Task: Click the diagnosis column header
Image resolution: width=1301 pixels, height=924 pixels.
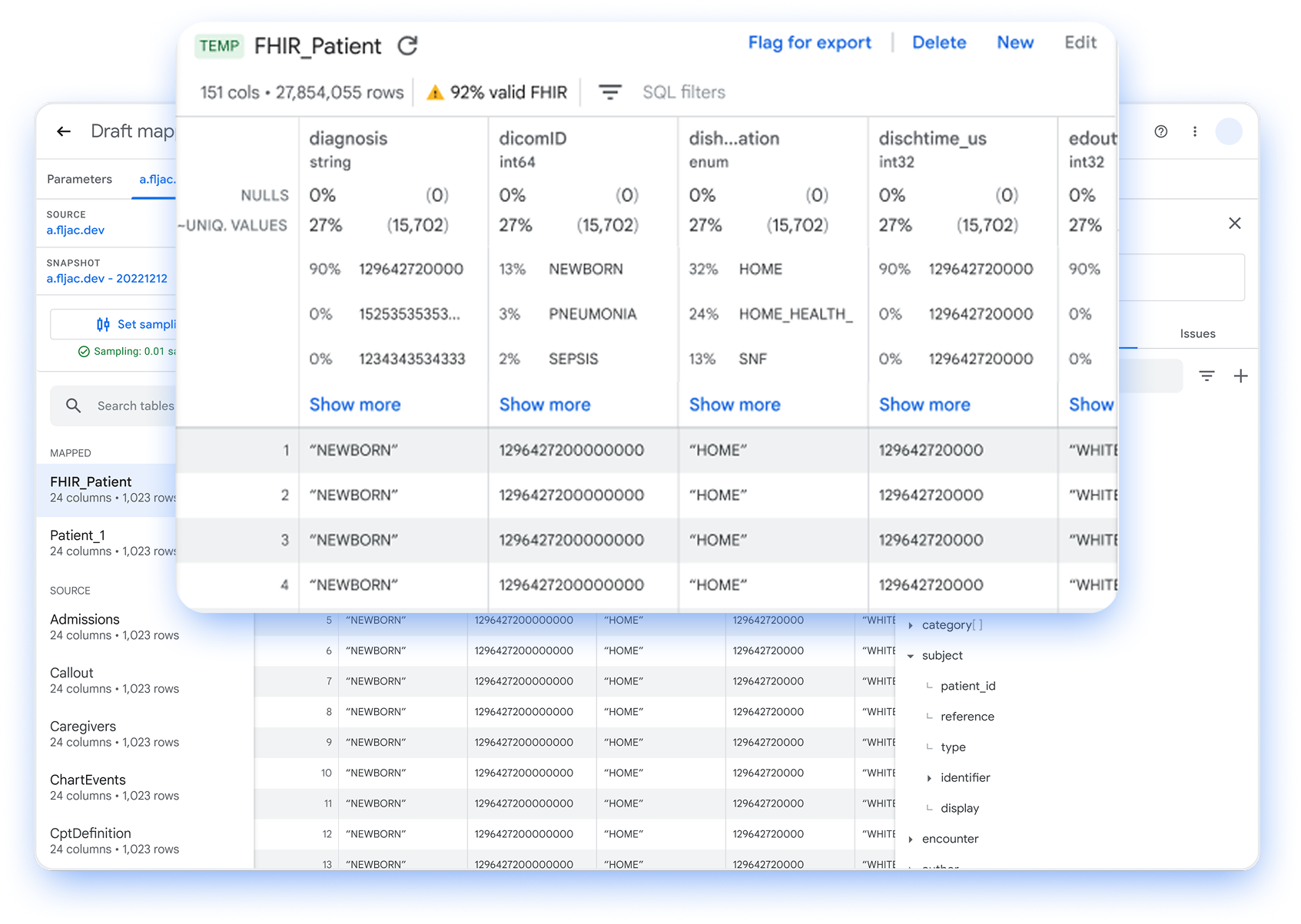Action: 348,138
